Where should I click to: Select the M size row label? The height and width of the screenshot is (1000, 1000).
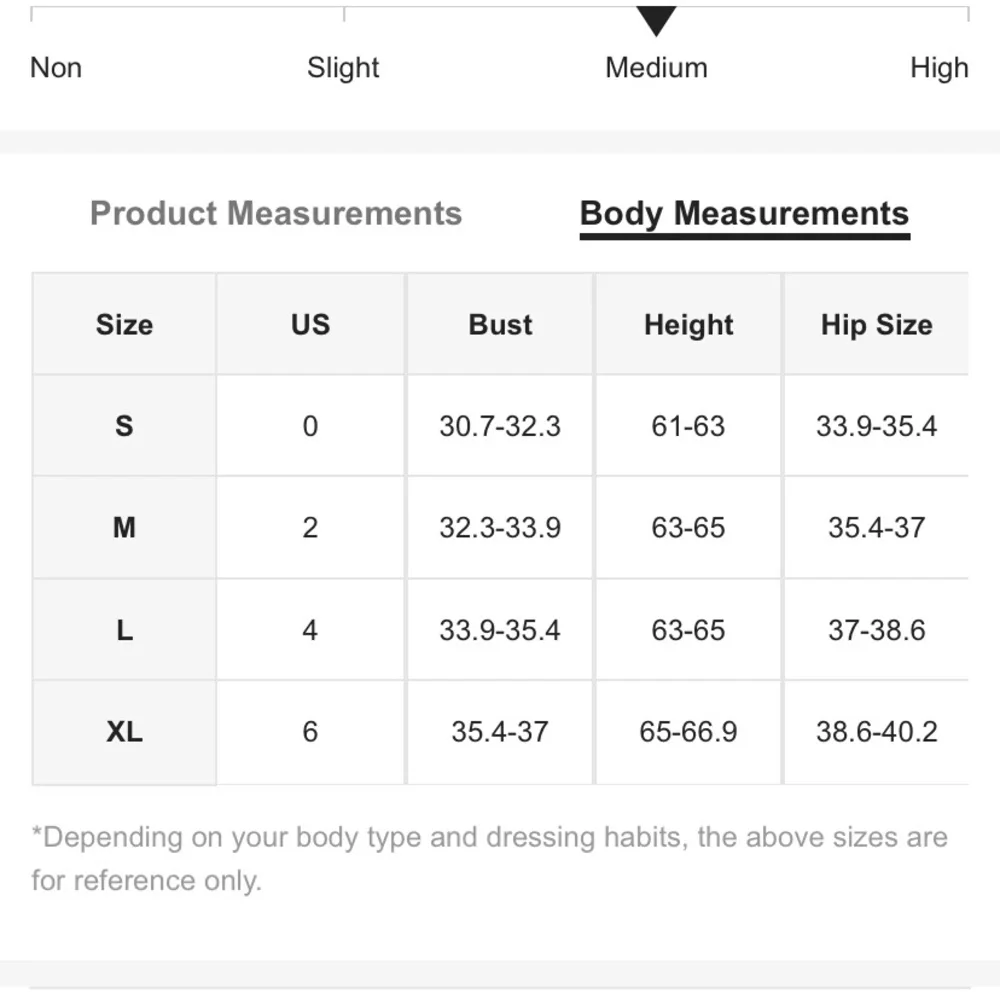pyautogui.click(x=124, y=527)
